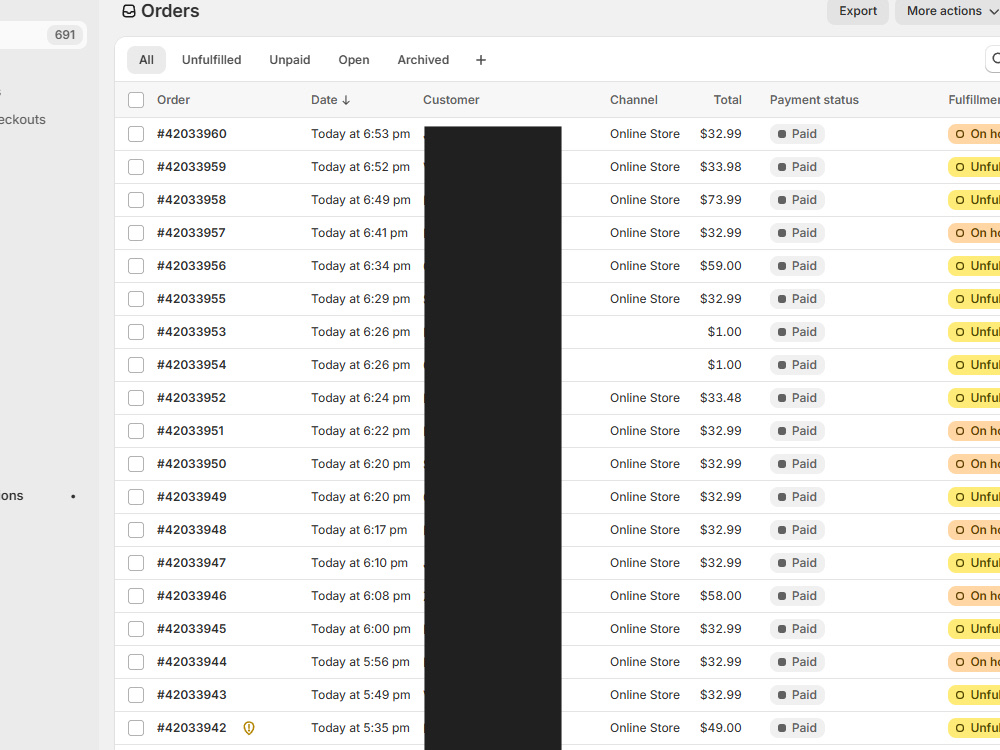Click the Orders inbox icon in header
The height and width of the screenshot is (750, 1000).
[129, 11]
